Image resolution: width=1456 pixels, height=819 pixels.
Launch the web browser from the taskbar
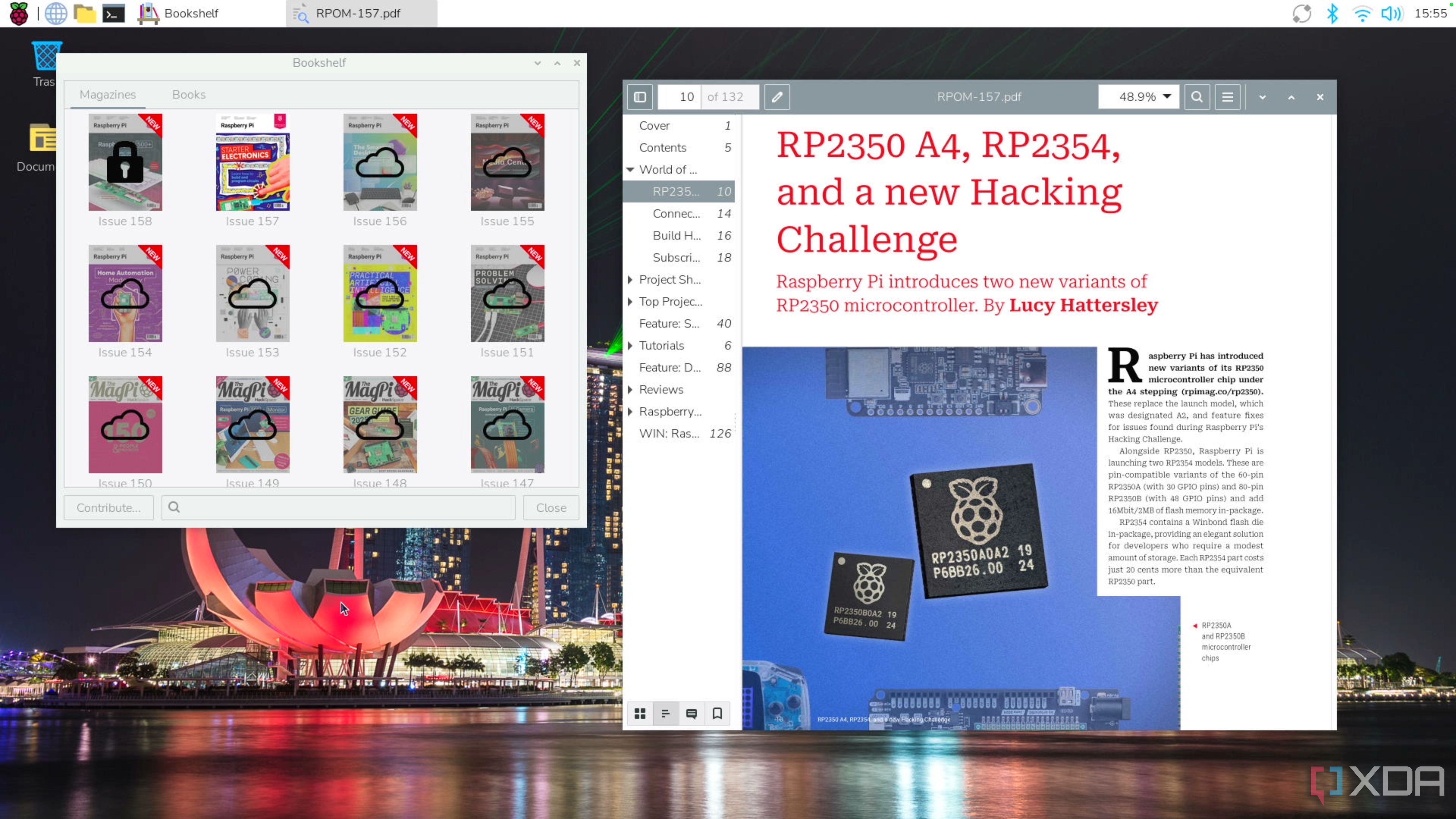pos(55,13)
